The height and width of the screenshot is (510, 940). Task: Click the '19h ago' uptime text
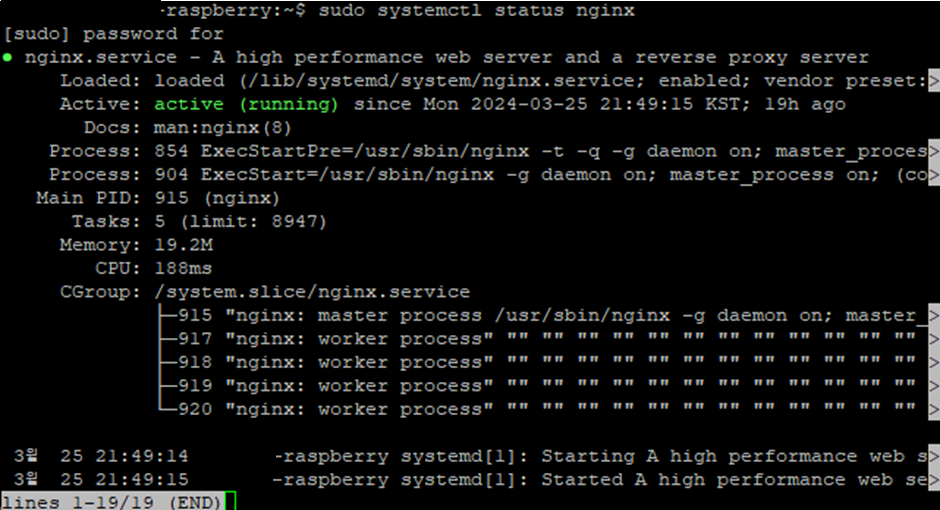pyautogui.click(x=805, y=104)
